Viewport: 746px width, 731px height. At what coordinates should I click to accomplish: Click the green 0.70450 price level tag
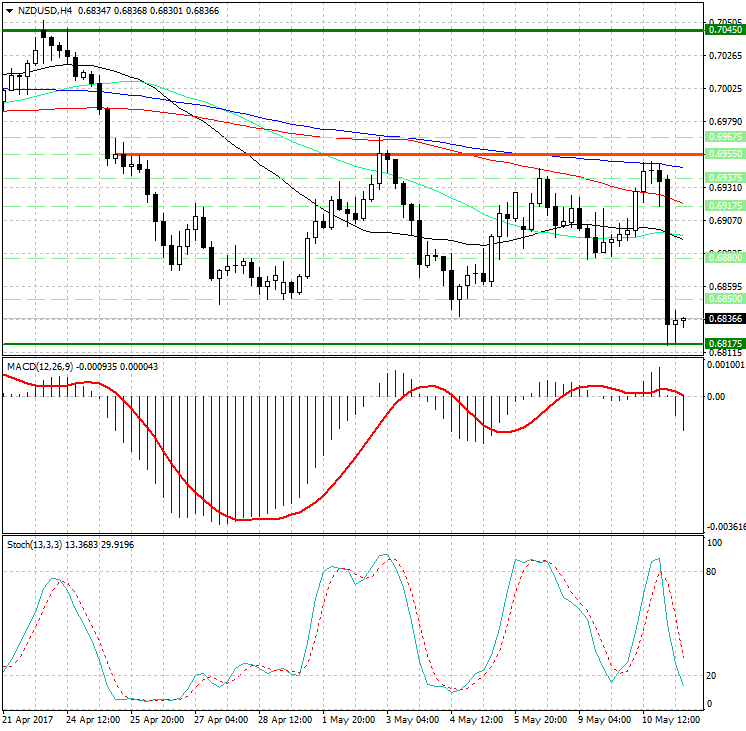(x=724, y=30)
